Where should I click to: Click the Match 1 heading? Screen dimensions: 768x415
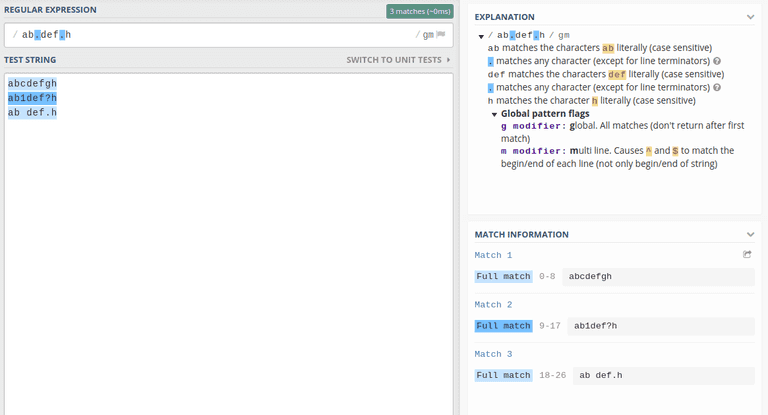pyautogui.click(x=493, y=255)
